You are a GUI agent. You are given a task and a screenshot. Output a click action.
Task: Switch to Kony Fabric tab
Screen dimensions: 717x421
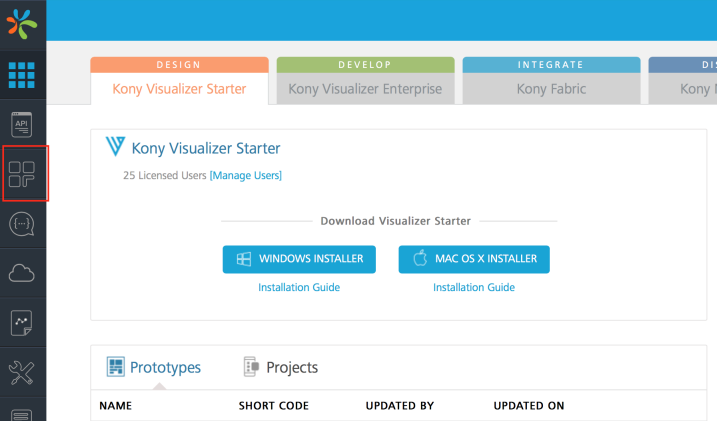(x=551, y=80)
